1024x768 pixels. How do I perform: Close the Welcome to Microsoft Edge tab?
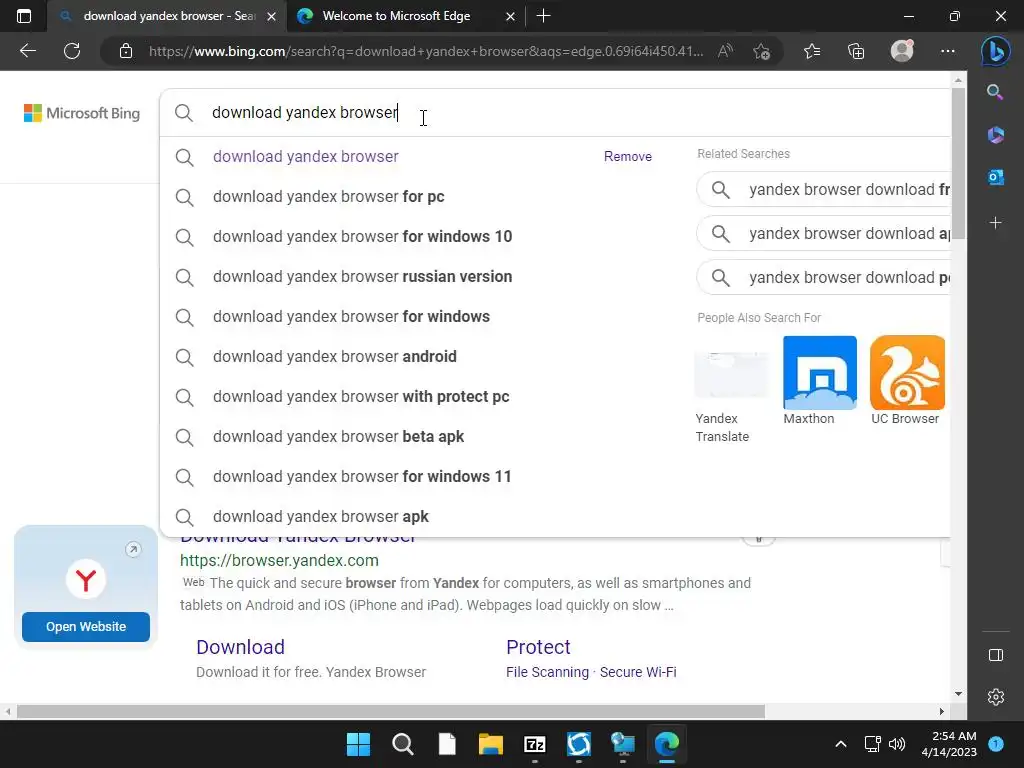511,16
